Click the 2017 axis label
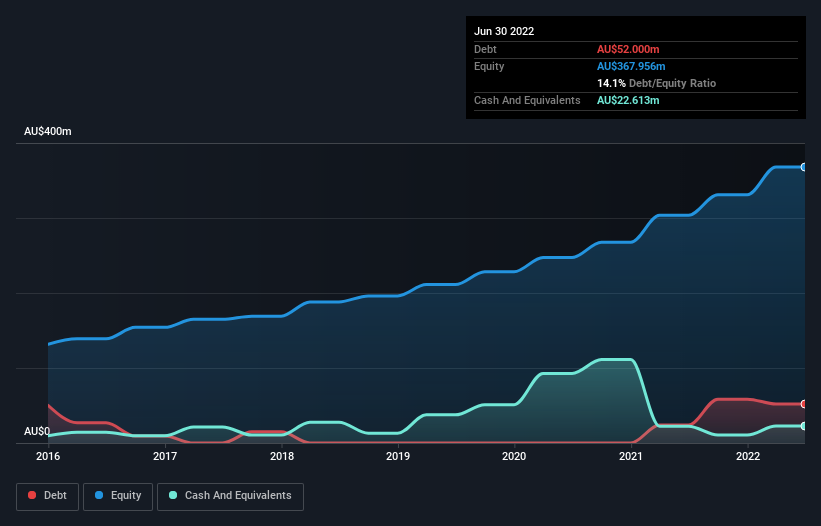The height and width of the screenshot is (526, 821). point(165,456)
